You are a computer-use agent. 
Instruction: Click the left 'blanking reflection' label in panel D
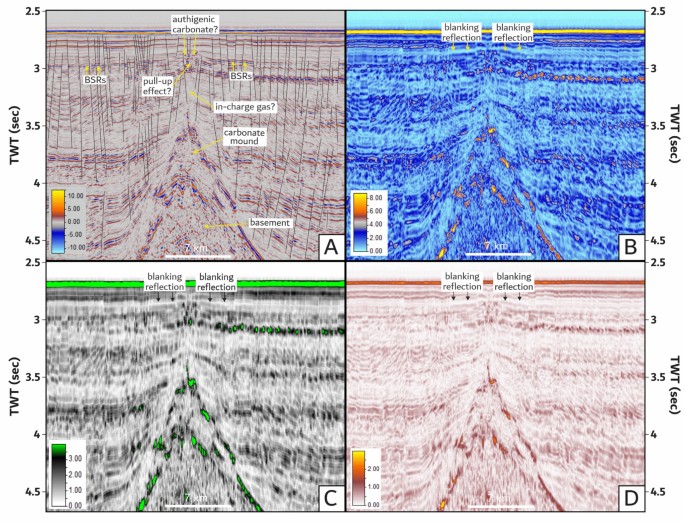click(x=462, y=281)
